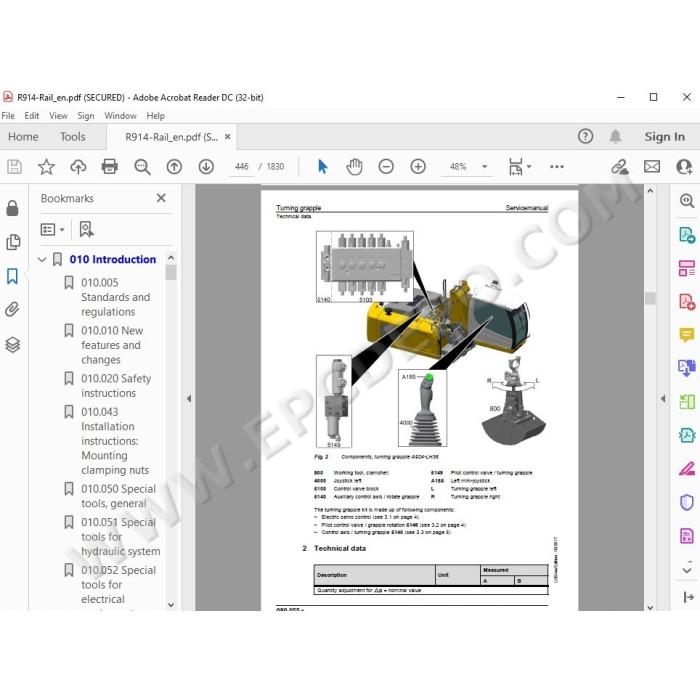Screen dimensions: 700x700
Task: Open 010.043 Installation instructions bookmark
Action: click(115, 441)
